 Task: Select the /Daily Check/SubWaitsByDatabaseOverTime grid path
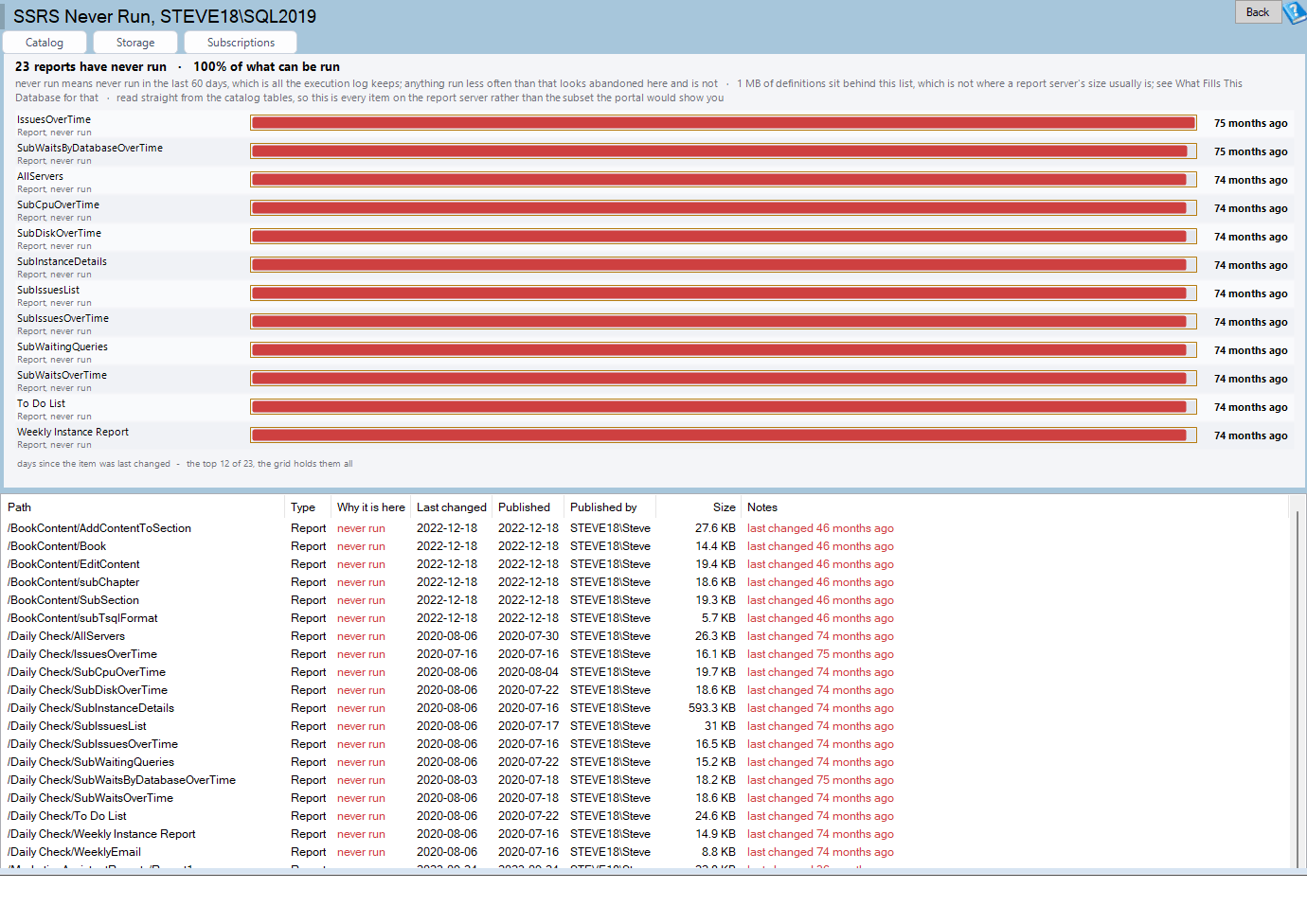[x=121, y=780]
